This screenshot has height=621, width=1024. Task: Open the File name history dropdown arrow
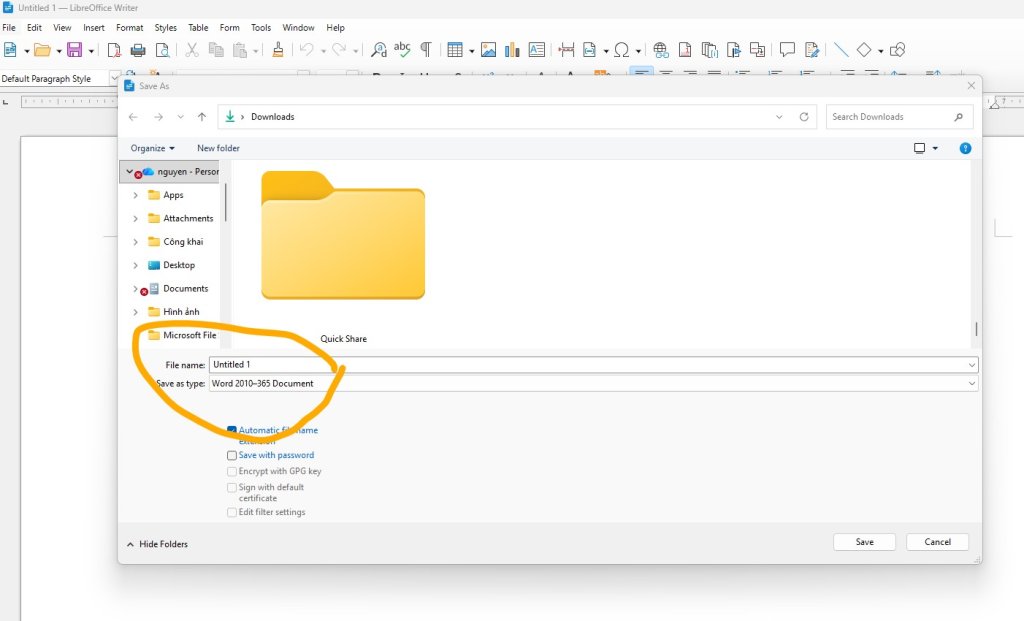(972, 365)
